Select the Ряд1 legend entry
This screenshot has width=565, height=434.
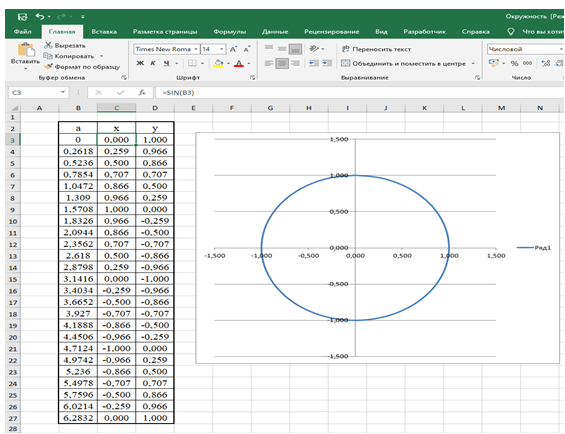click(x=534, y=248)
